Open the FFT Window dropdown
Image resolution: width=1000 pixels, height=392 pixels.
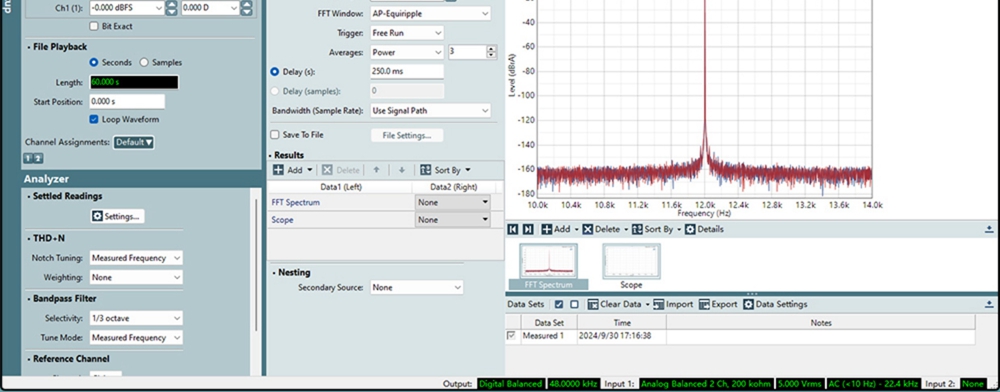coord(430,13)
